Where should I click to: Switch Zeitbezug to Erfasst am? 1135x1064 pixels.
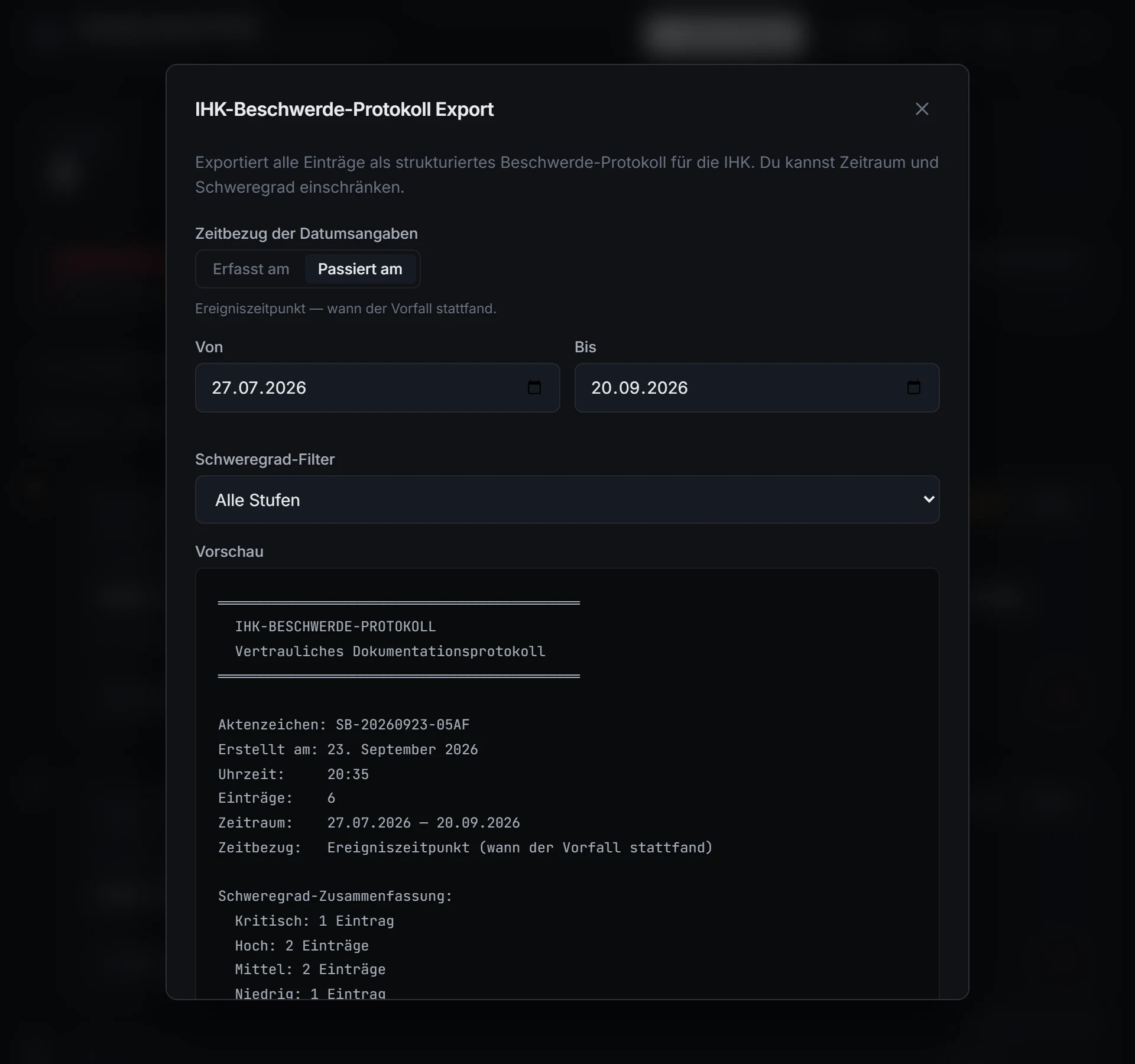pos(251,270)
